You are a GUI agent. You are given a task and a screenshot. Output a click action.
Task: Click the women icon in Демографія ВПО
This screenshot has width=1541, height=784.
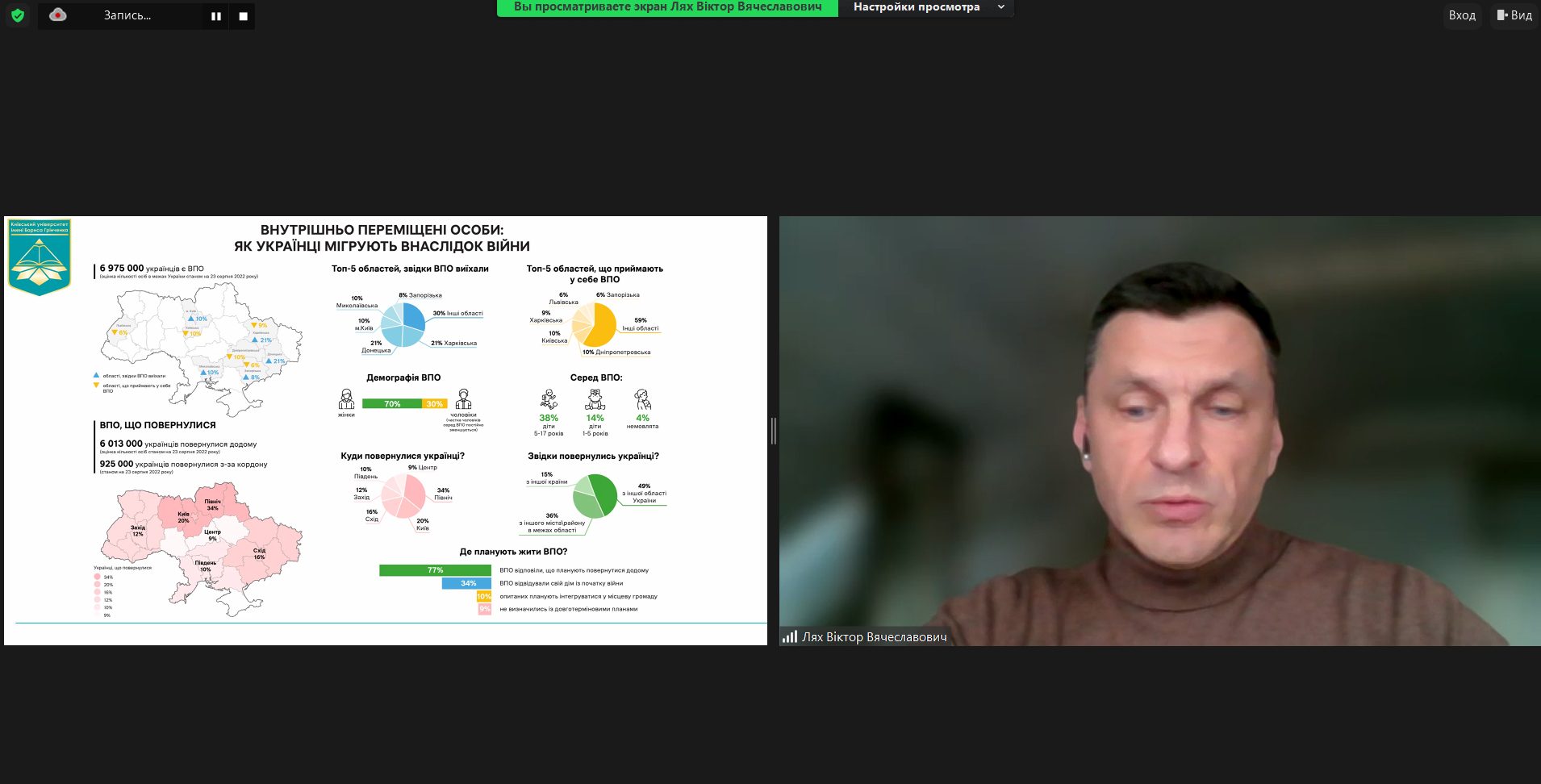click(346, 399)
